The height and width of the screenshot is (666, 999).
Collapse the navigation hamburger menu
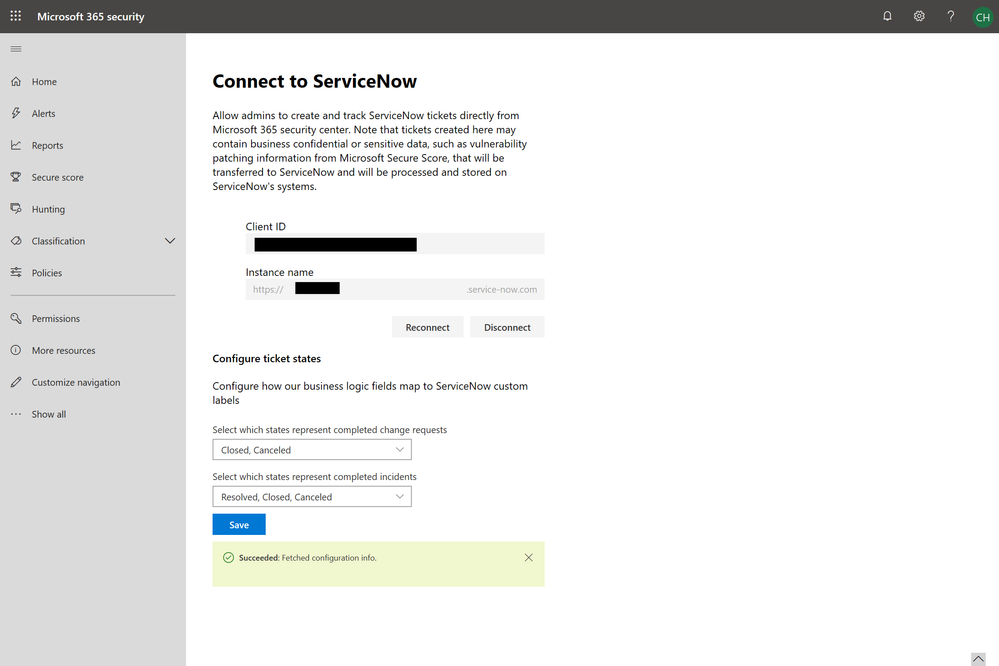pos(16,49)
